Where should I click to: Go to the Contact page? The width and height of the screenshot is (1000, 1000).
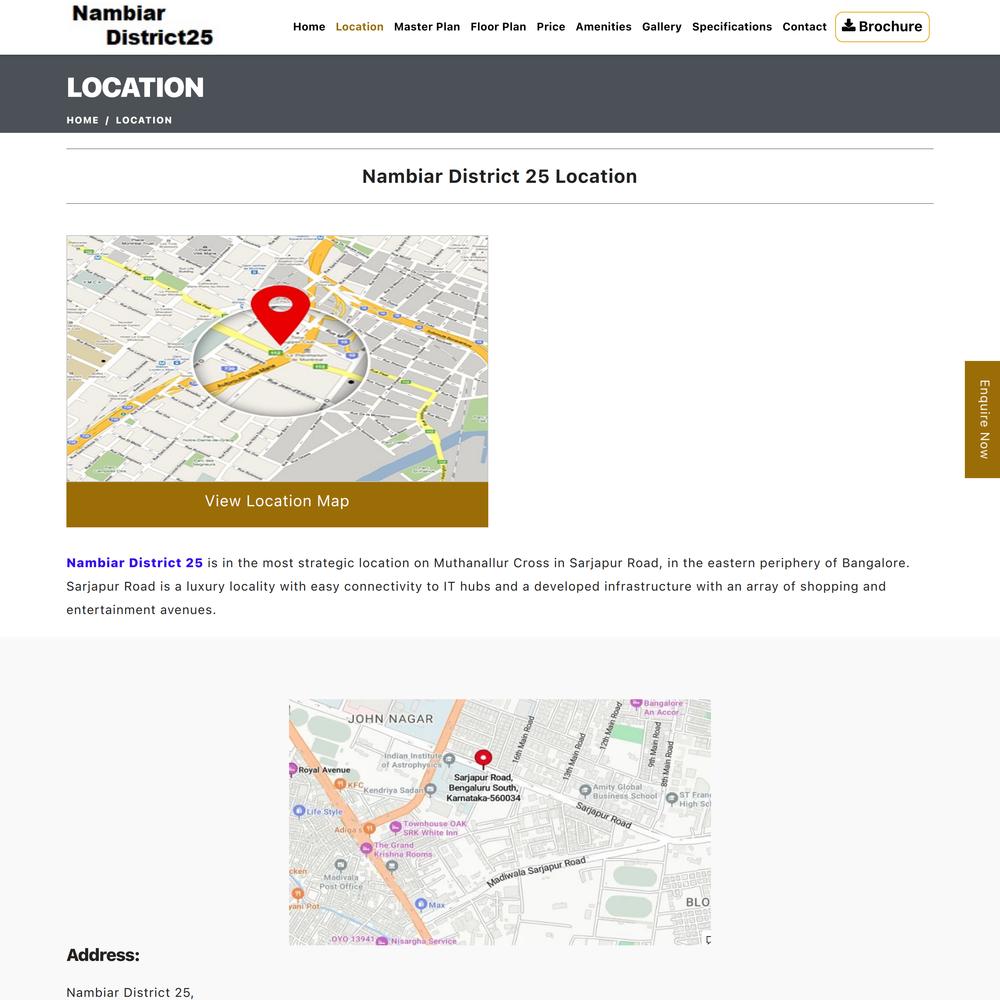(x=804, y=27)
